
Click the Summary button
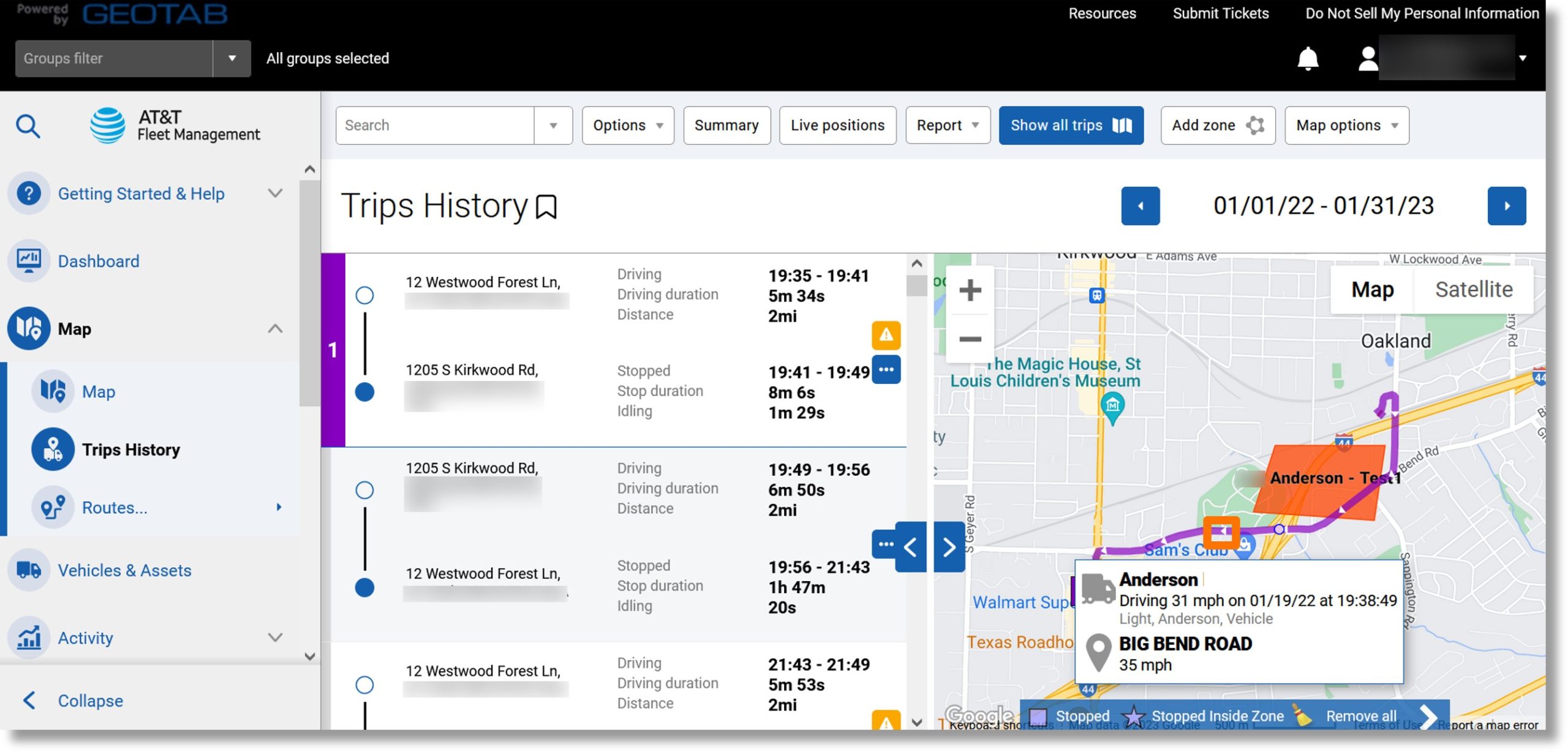point(726,126)
